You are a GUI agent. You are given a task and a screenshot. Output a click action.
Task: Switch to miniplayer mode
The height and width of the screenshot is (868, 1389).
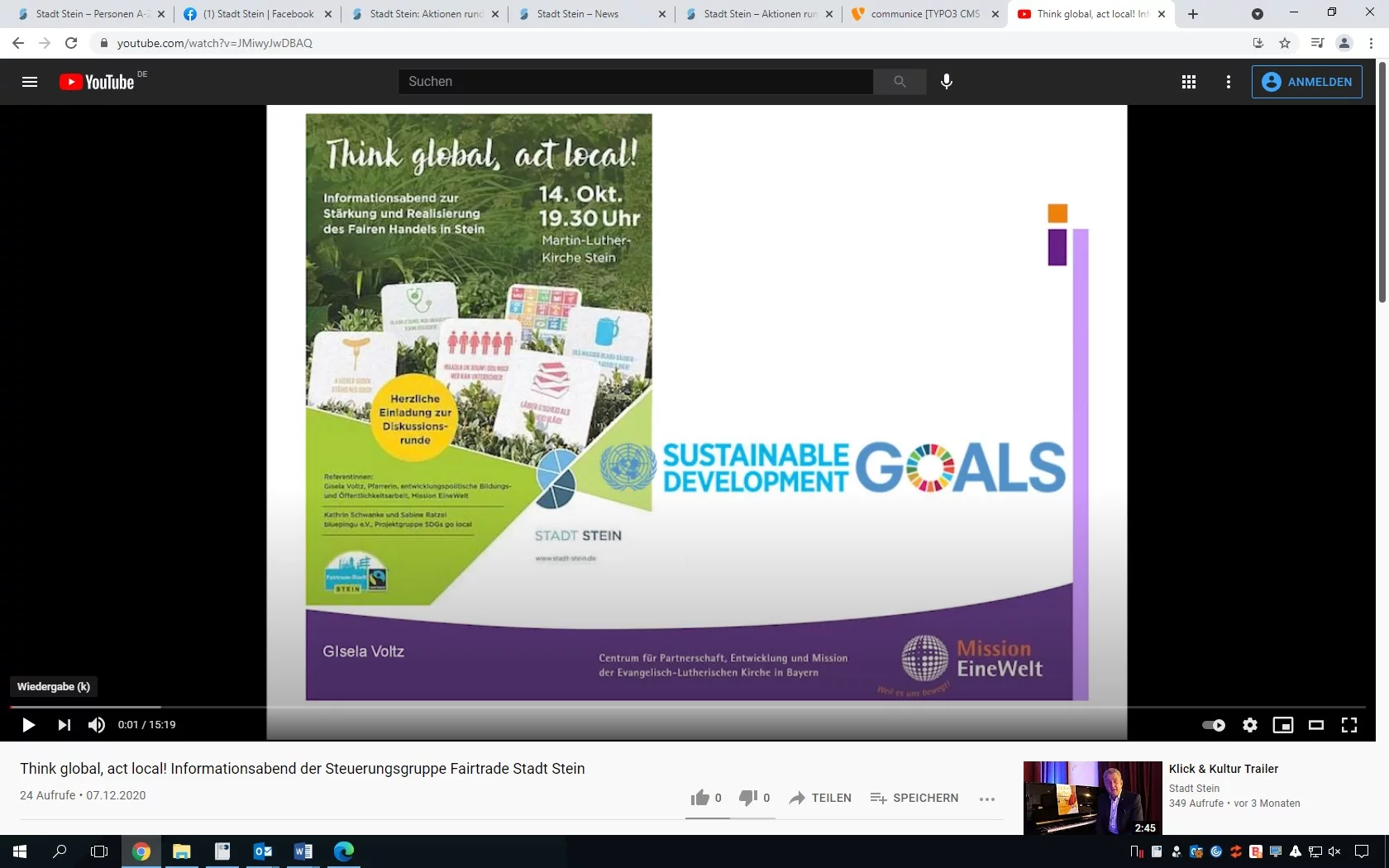pos(1283,725)
